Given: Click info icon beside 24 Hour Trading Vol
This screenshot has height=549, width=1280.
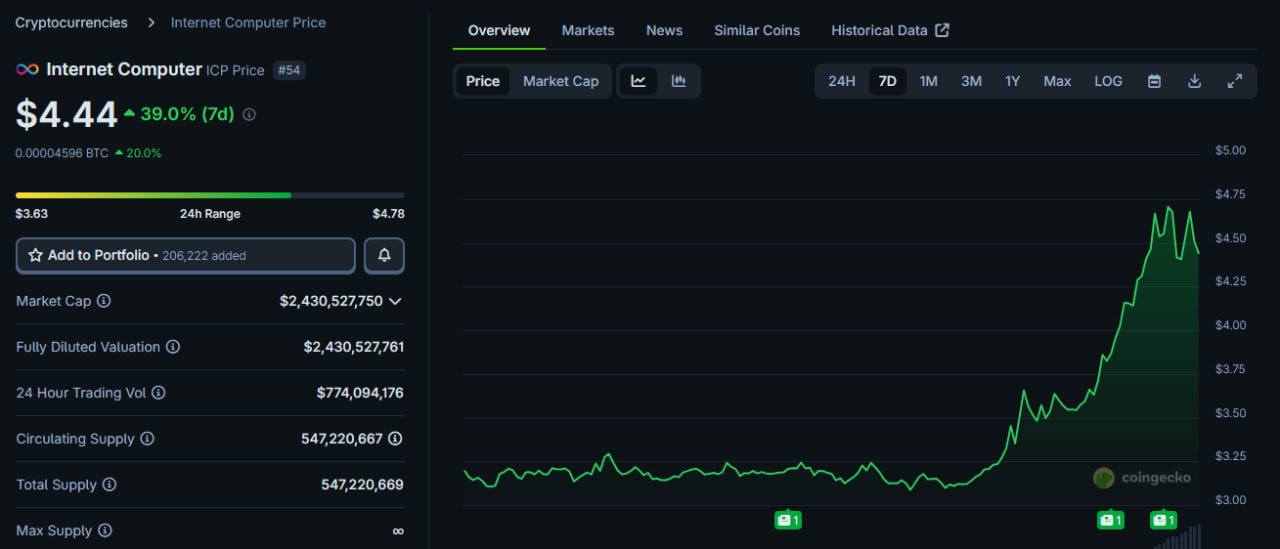Looking at the screenshot, I should pos(158,393).
